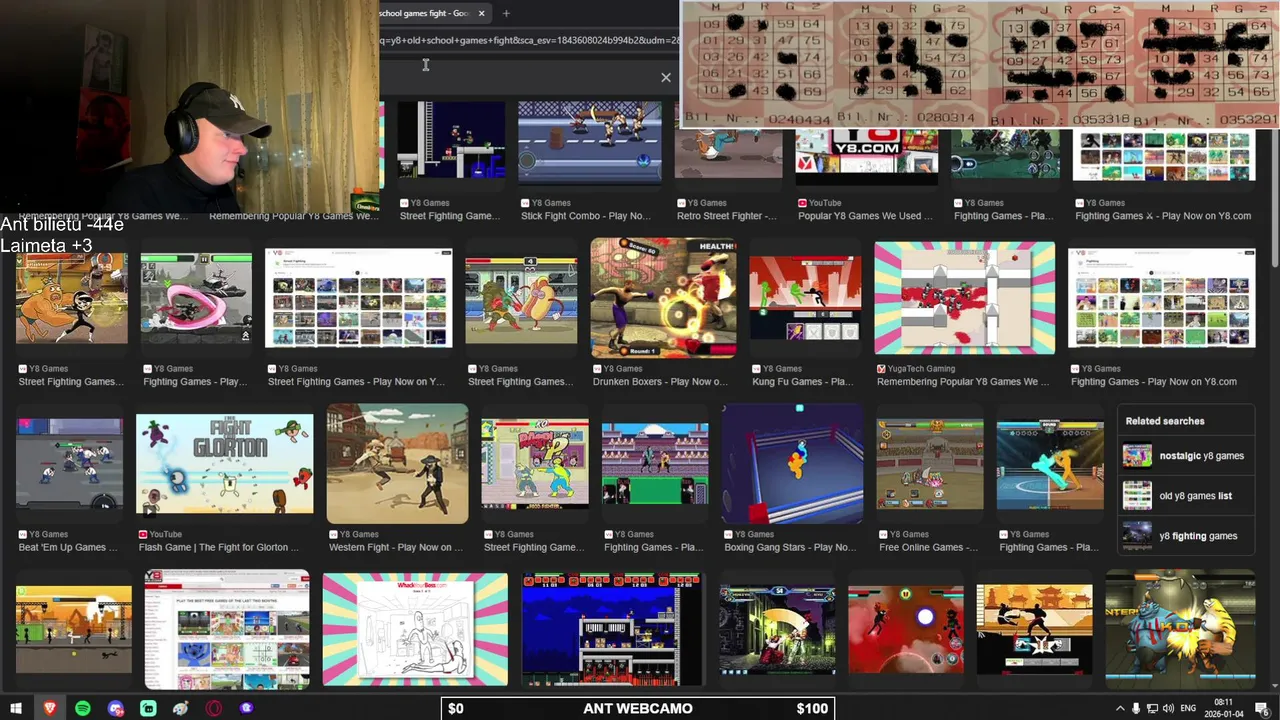Viewport: 1280px width, 720px height.
Task: Click 'Retro Street Fighter -...' caption
Action: [x=727, y=216]
